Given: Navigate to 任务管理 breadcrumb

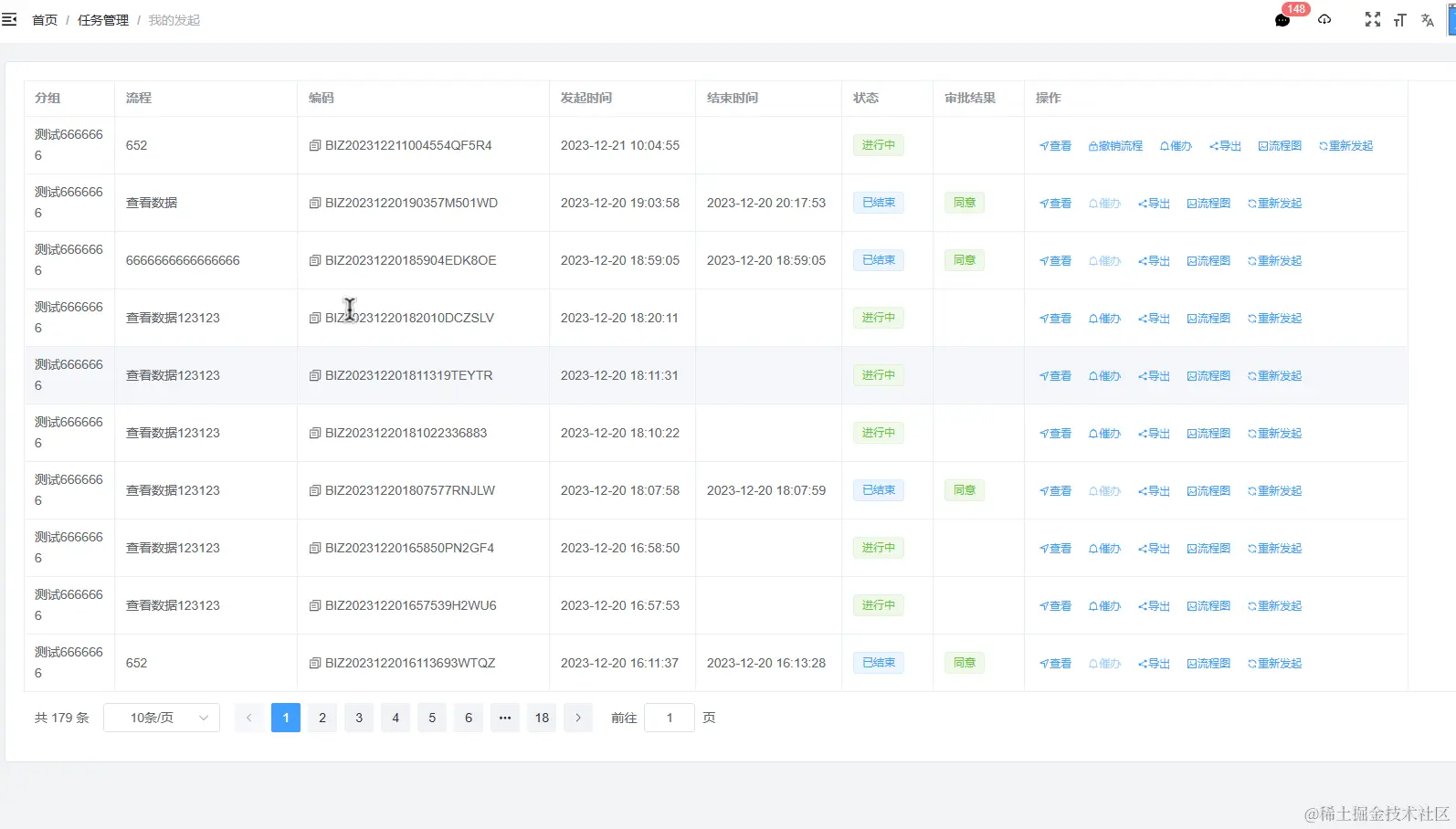Looking at the screenshot, I should pos(103,20).
